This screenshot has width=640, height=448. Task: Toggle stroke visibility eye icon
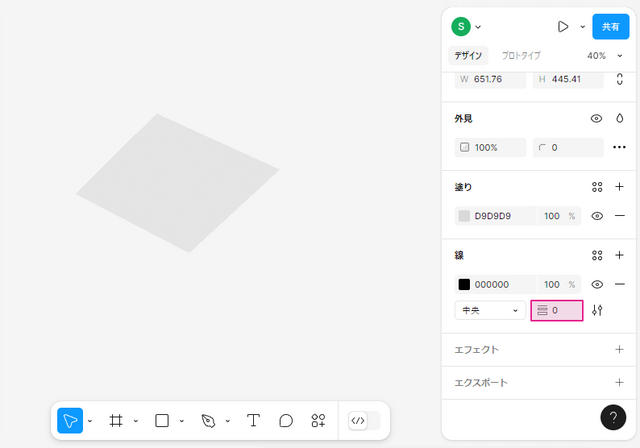597,284
